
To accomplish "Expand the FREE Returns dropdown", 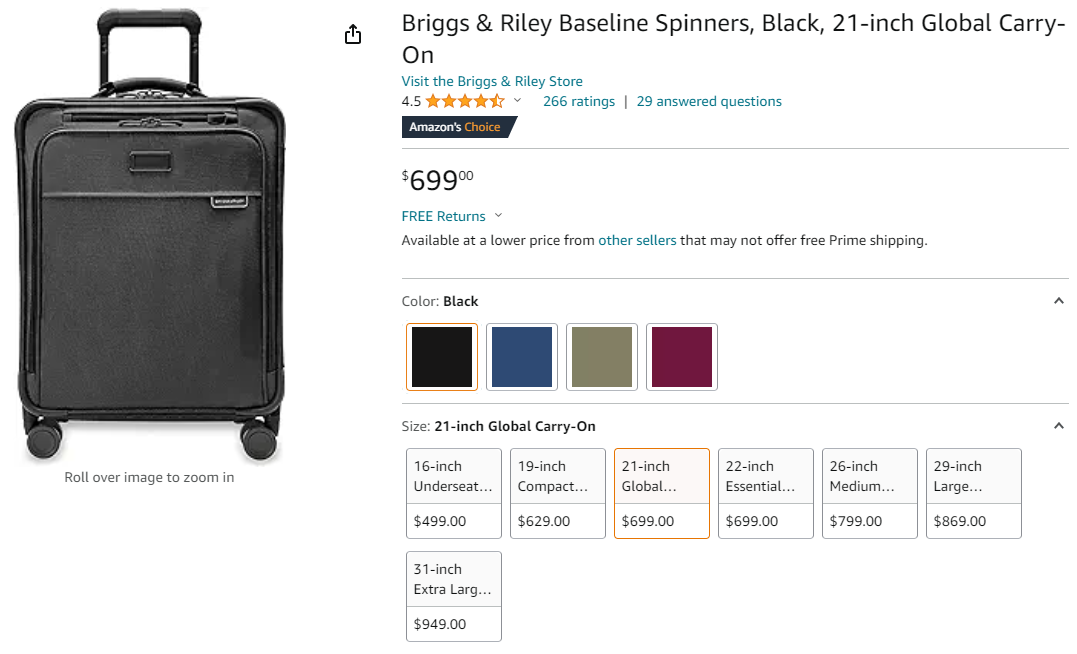I will tap(499, 216).
